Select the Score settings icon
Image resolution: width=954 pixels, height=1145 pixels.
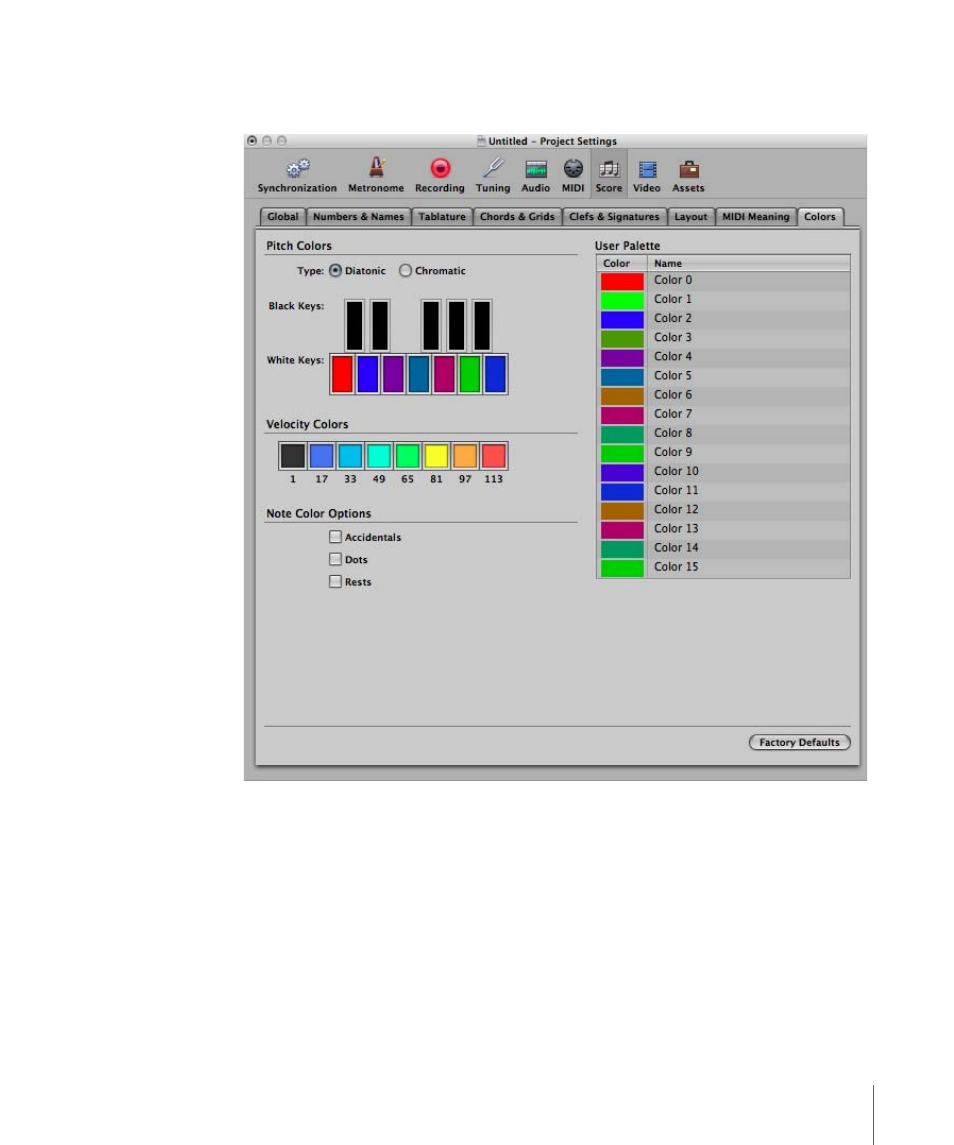point(608,176)
